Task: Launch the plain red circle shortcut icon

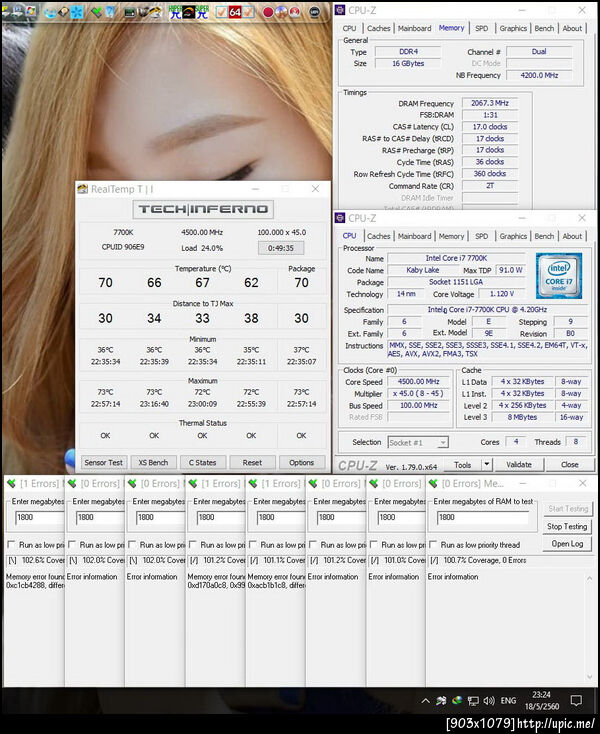Action: pyautogui.click(x=268, y=12)
